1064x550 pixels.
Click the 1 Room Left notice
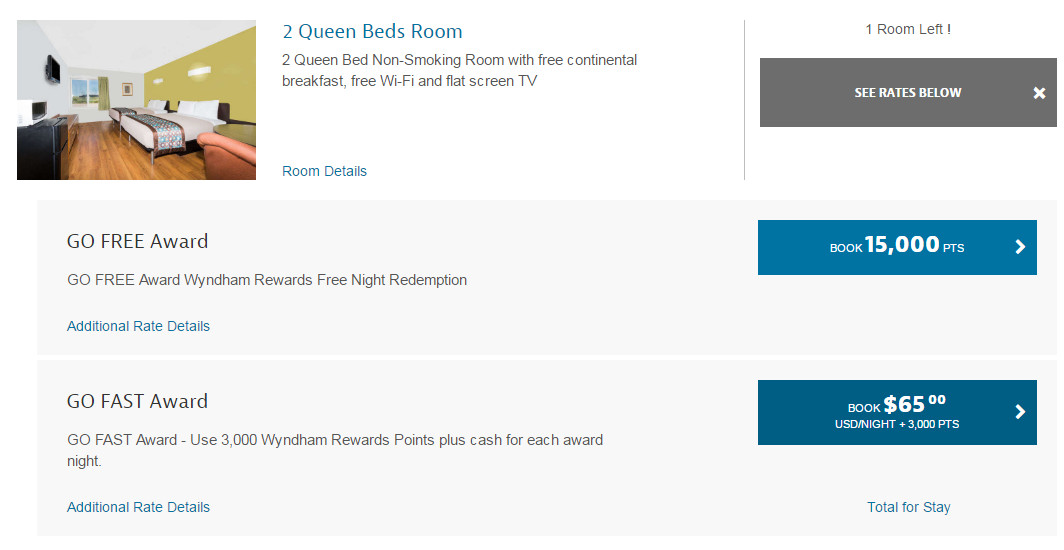907,29
